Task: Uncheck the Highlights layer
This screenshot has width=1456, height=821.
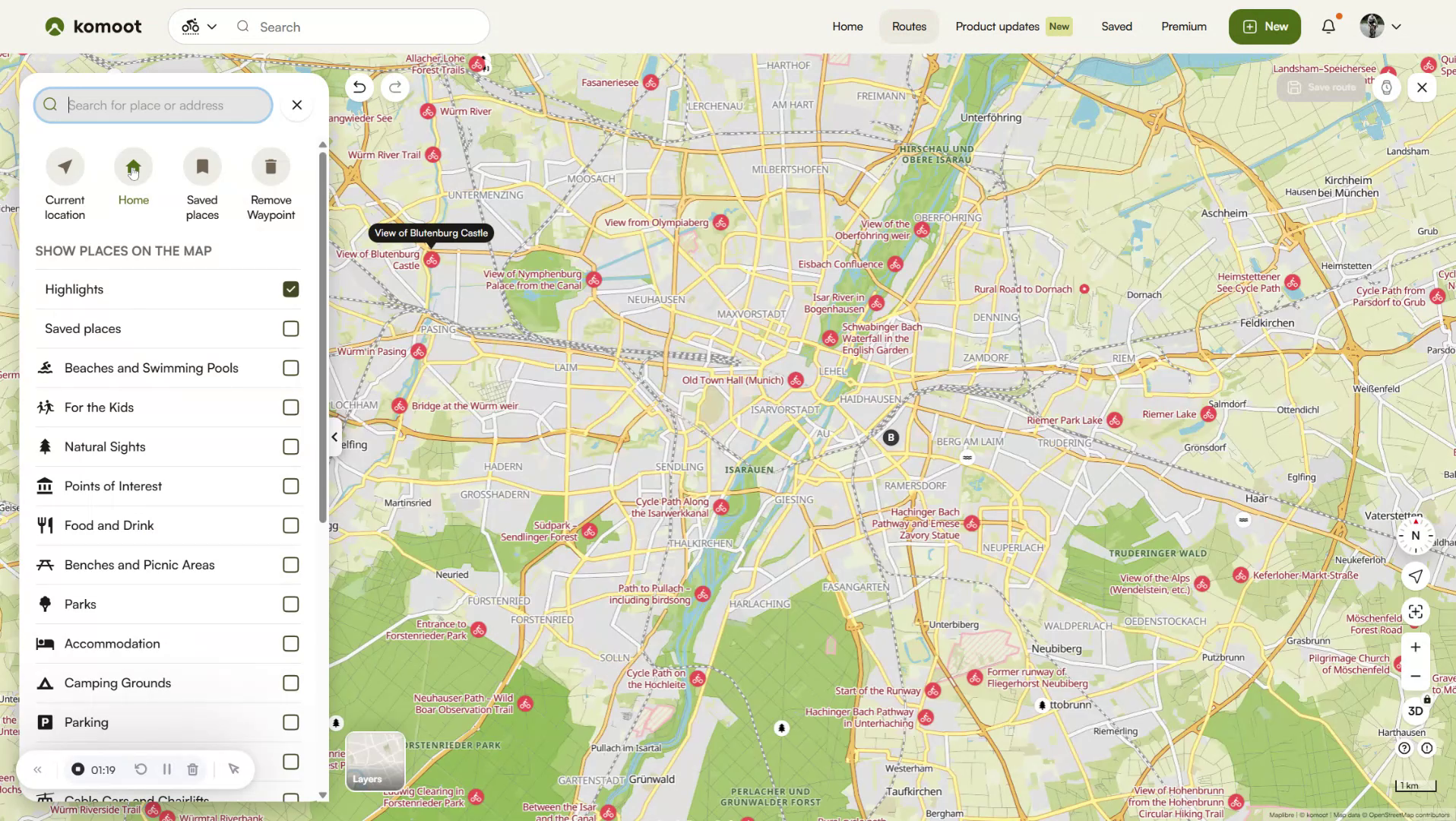Action: click(290, 289)
